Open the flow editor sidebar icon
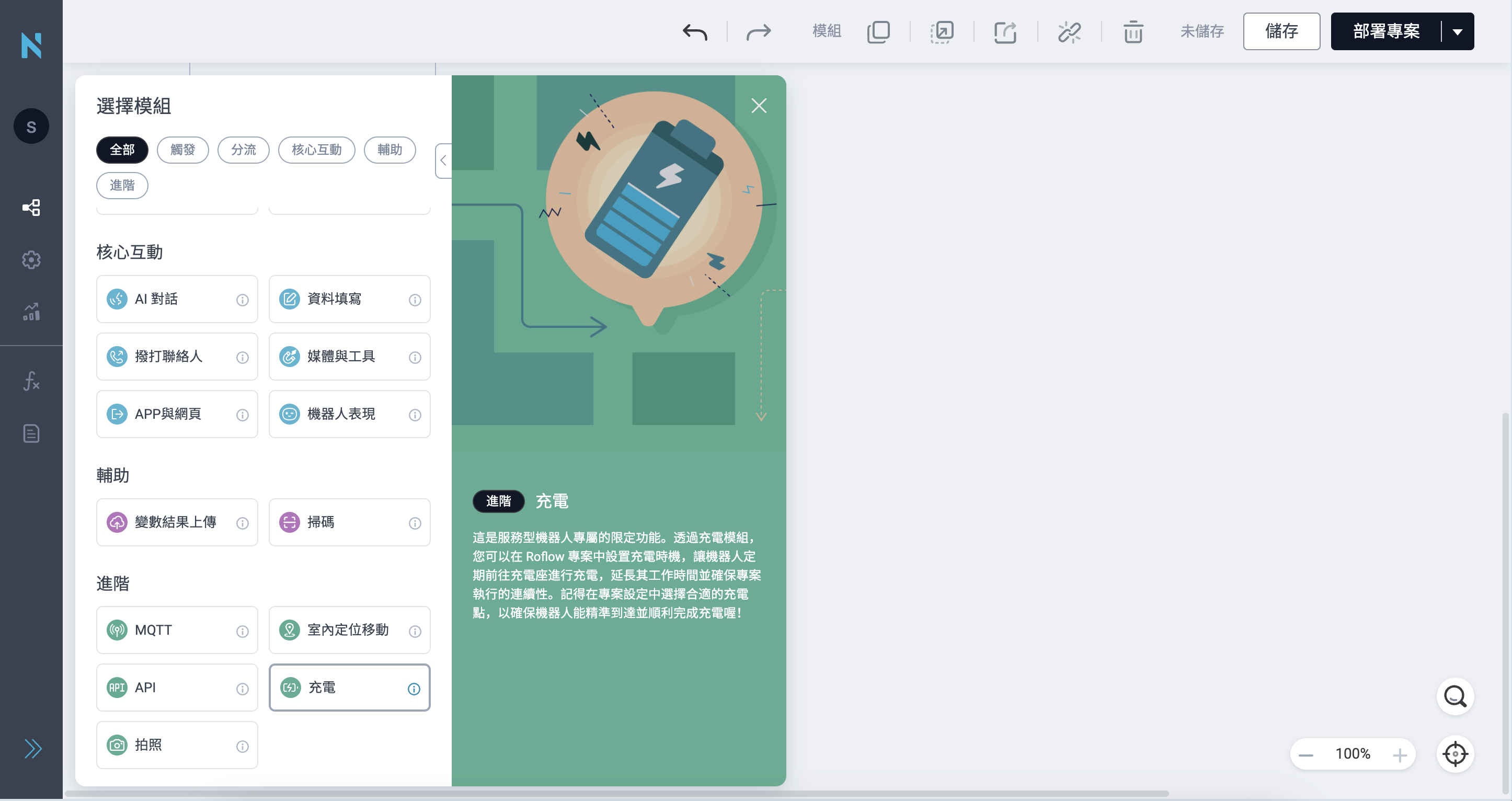This screenshot has height=801, width=1512. (31, 207)
